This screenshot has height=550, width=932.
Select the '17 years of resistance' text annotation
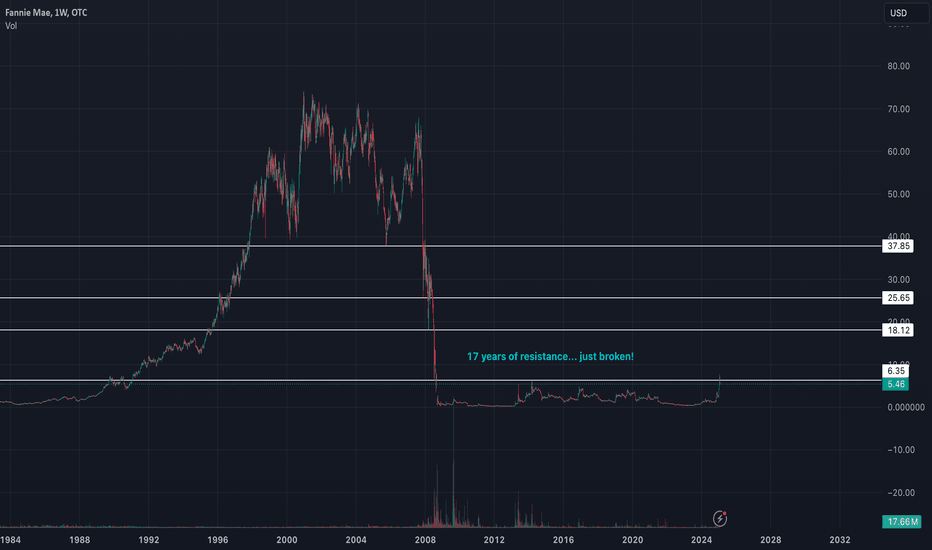click(x=550, y=356)
